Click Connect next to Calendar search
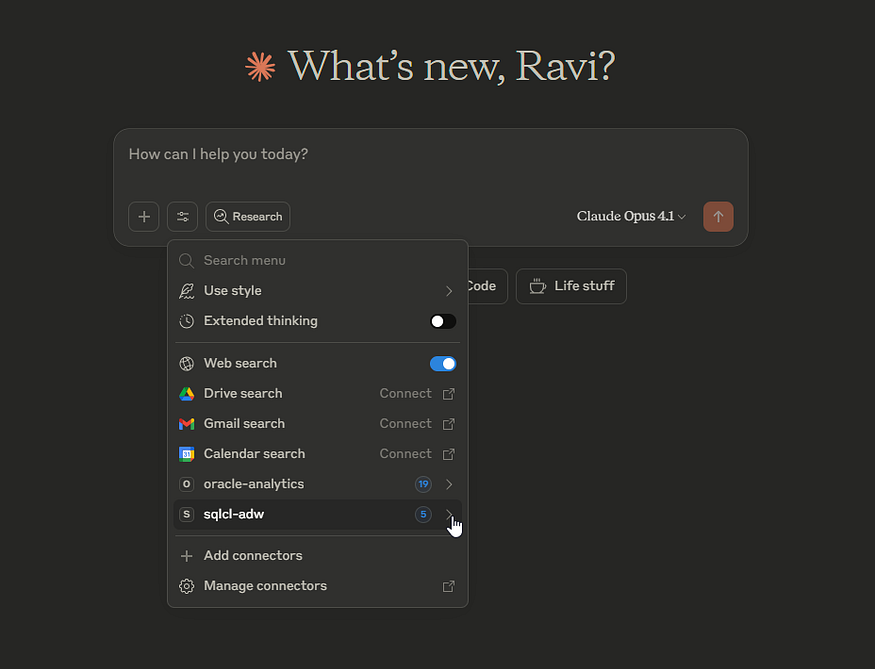This screenshot has width=875, height=669. 406,454
